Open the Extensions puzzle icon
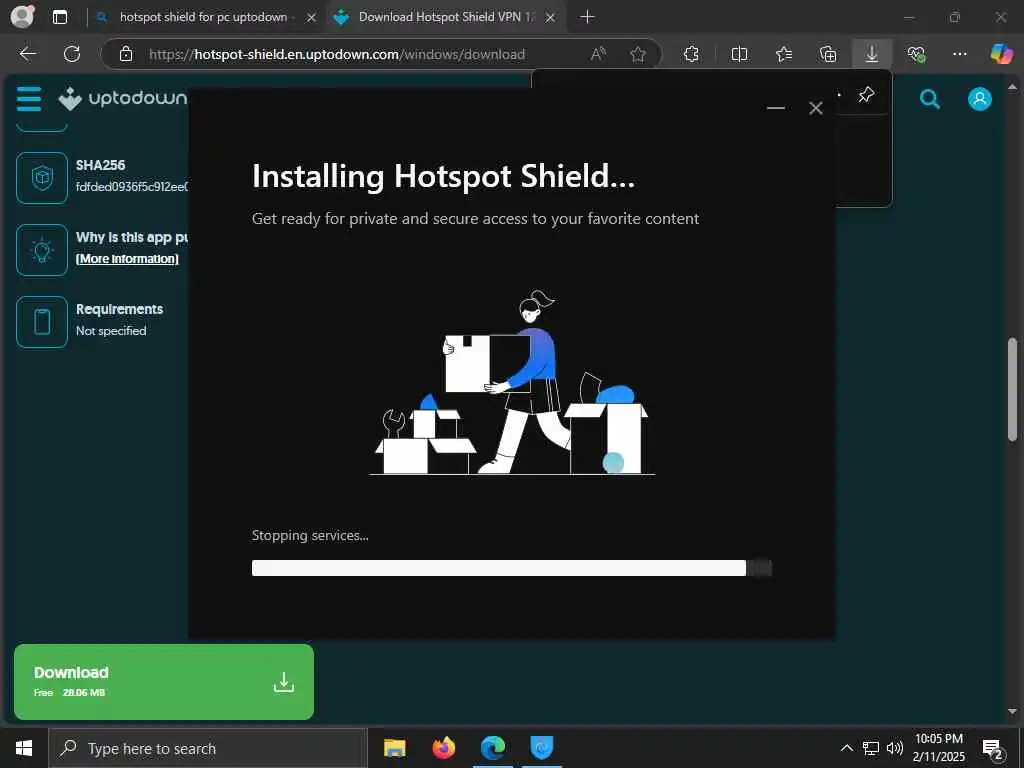Viewport: 1024px width, 768px height. click(x=691, y=54)
